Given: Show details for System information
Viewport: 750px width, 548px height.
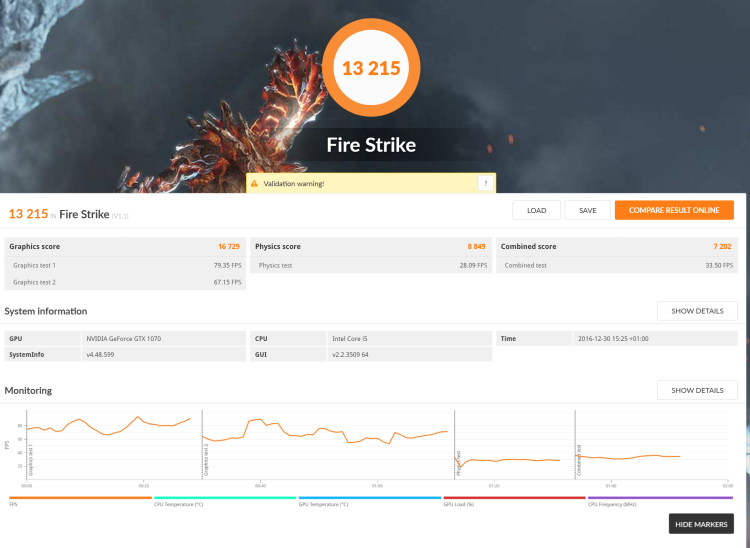Looking at the screenshot, I should (x=697, y=311).
